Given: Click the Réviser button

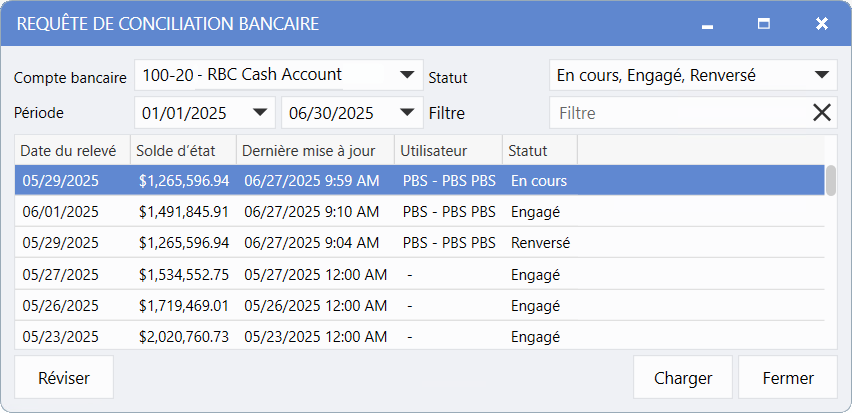Looking at the screenshot, I should point(64,378).
